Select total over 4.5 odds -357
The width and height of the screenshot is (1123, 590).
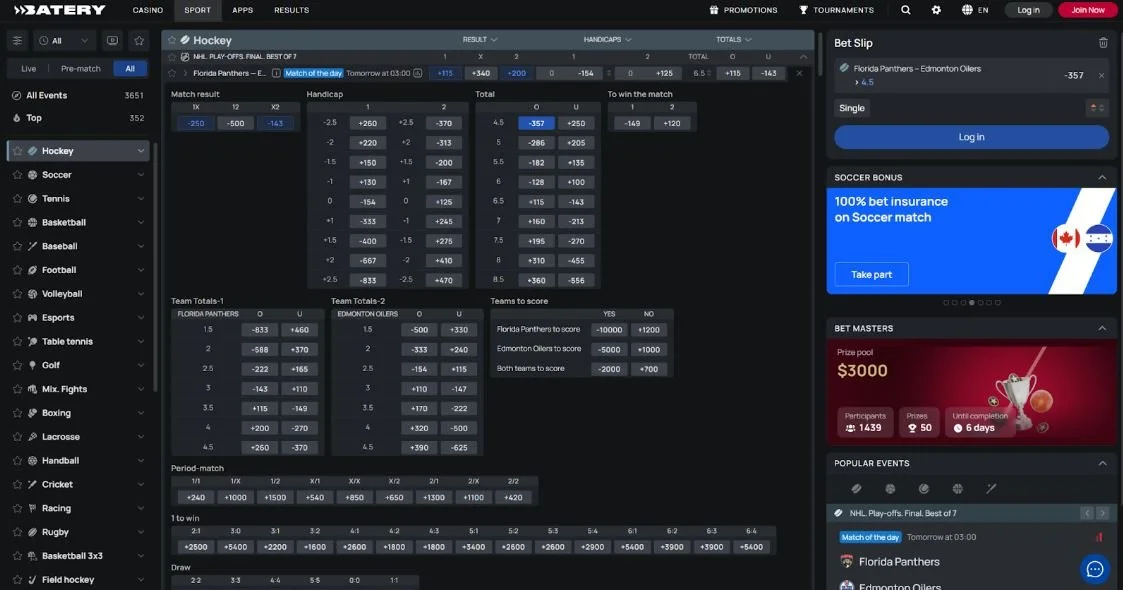(x=536, y=123)
